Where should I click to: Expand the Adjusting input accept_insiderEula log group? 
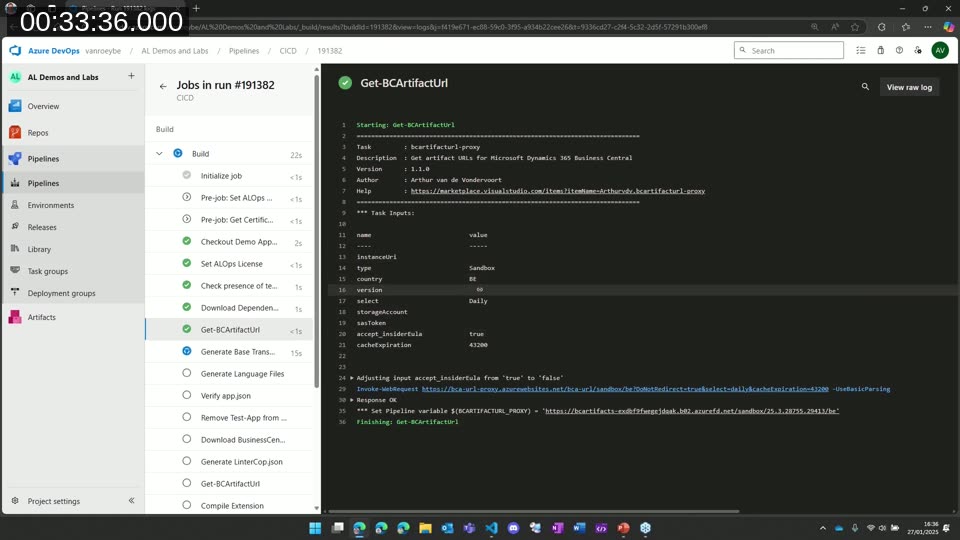pos(352,378)
